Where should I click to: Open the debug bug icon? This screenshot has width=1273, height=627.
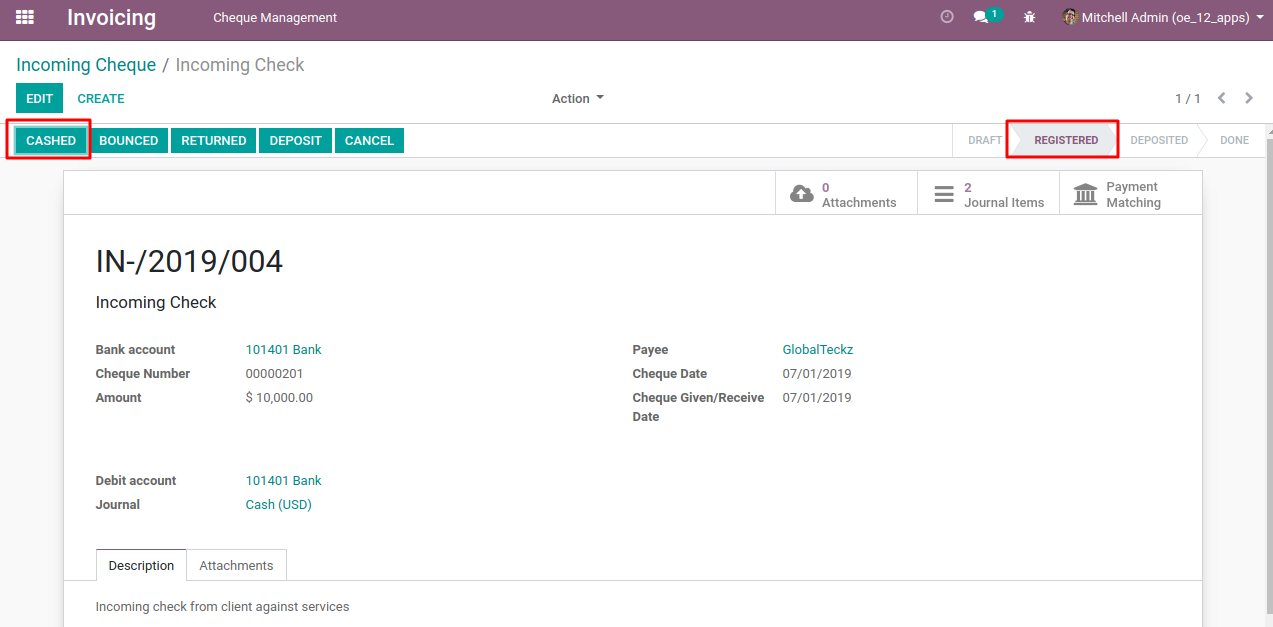1030,17
